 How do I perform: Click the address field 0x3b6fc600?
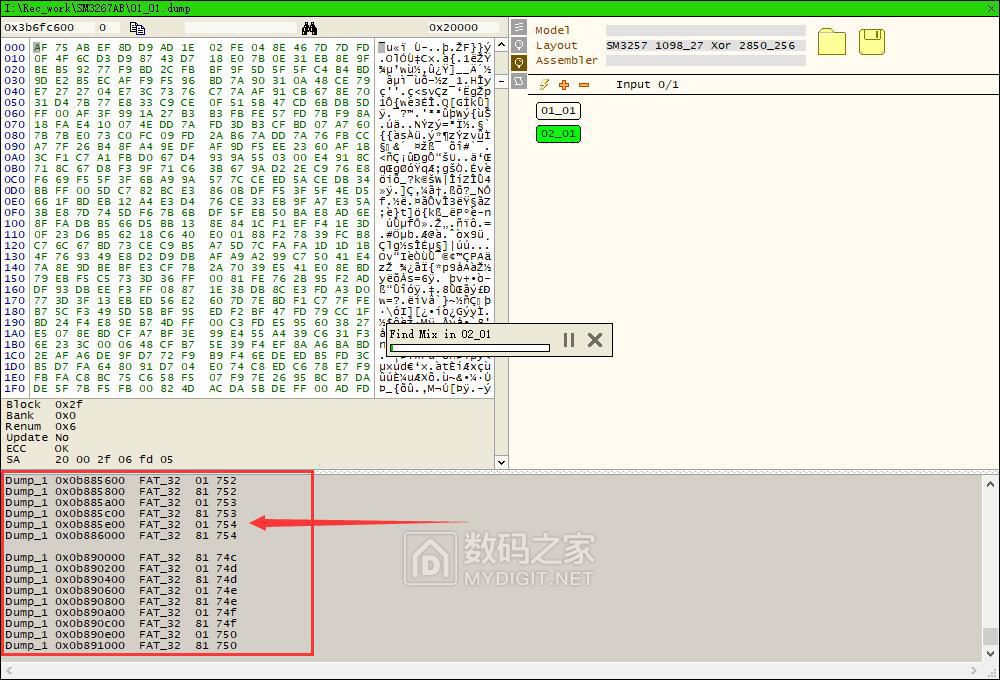(47, 27)
